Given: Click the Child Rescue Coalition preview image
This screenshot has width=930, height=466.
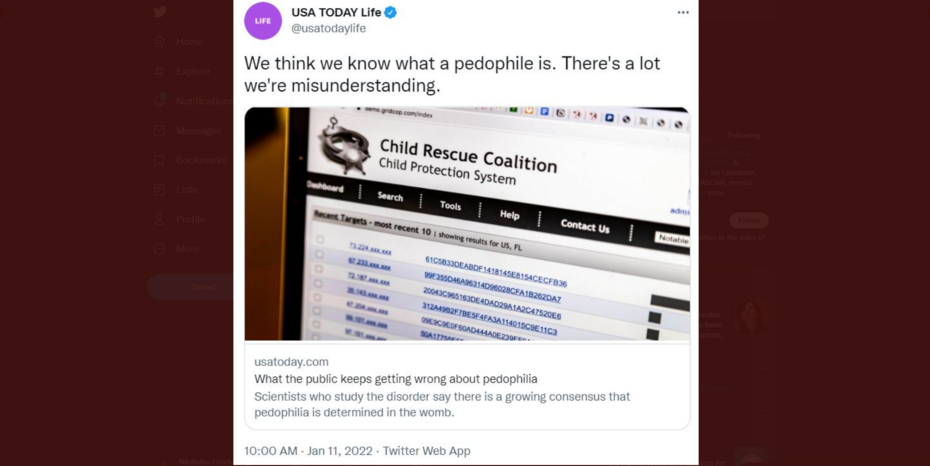Looking at the screenshot, I should point(467,224).
